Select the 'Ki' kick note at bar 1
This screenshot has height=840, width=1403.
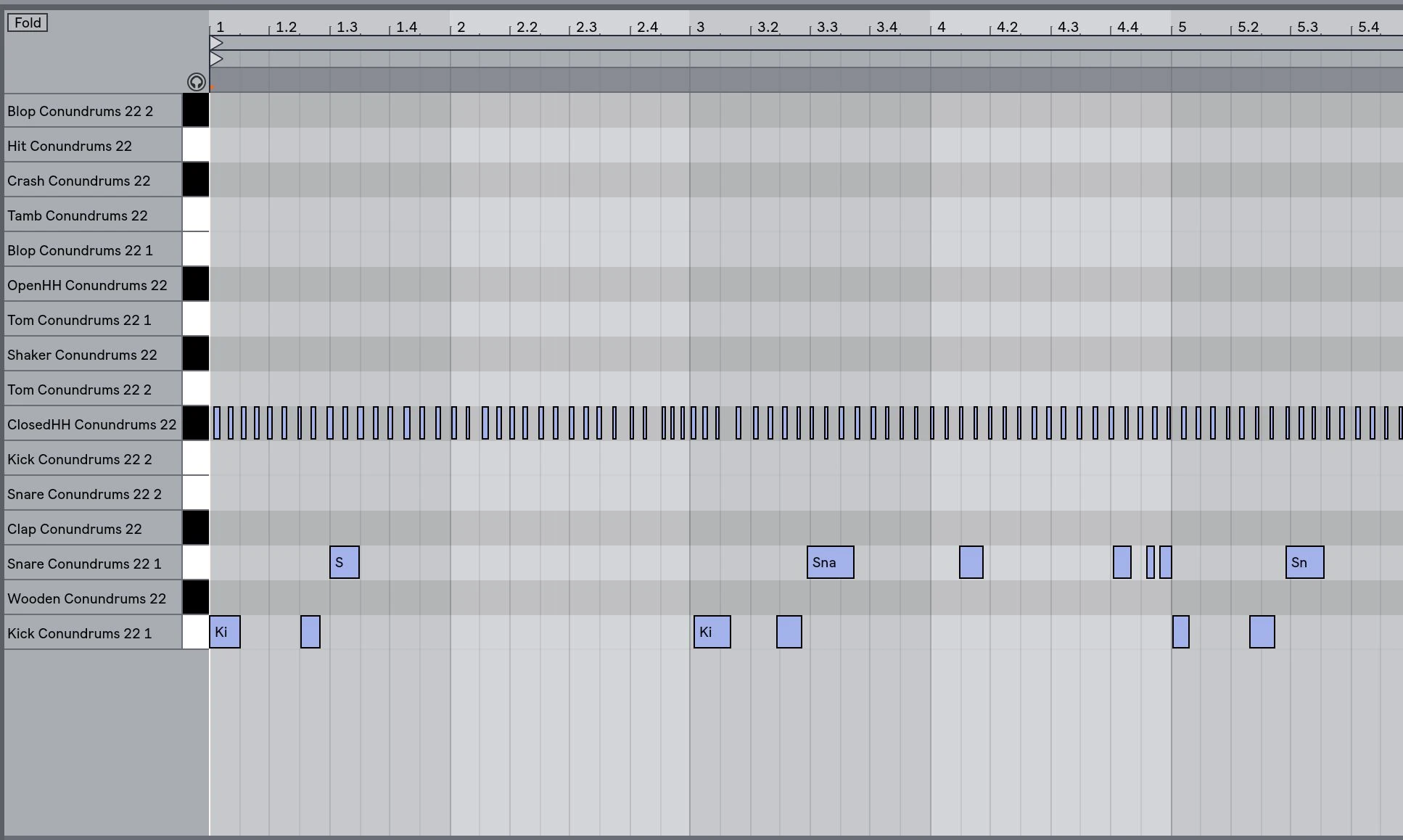(225, 632)
